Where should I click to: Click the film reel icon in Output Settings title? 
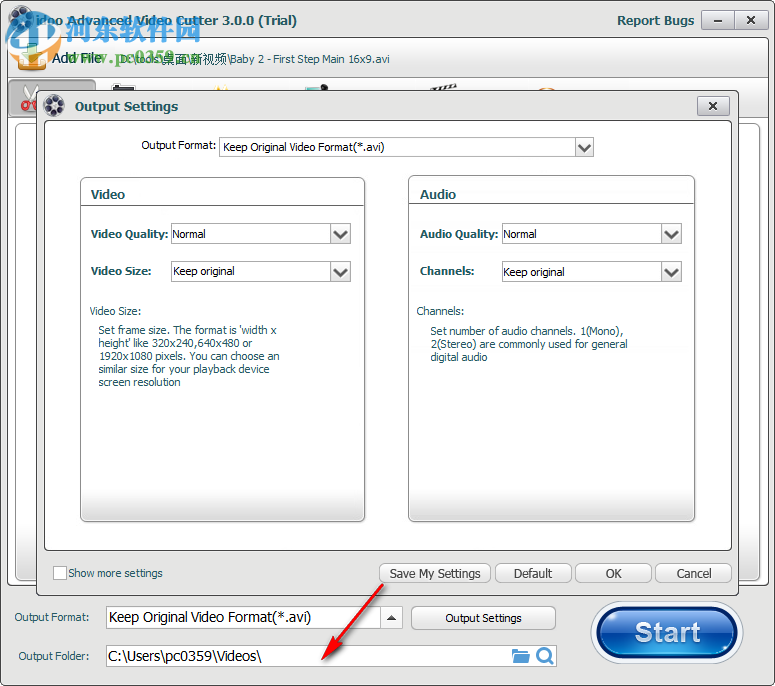54,106
